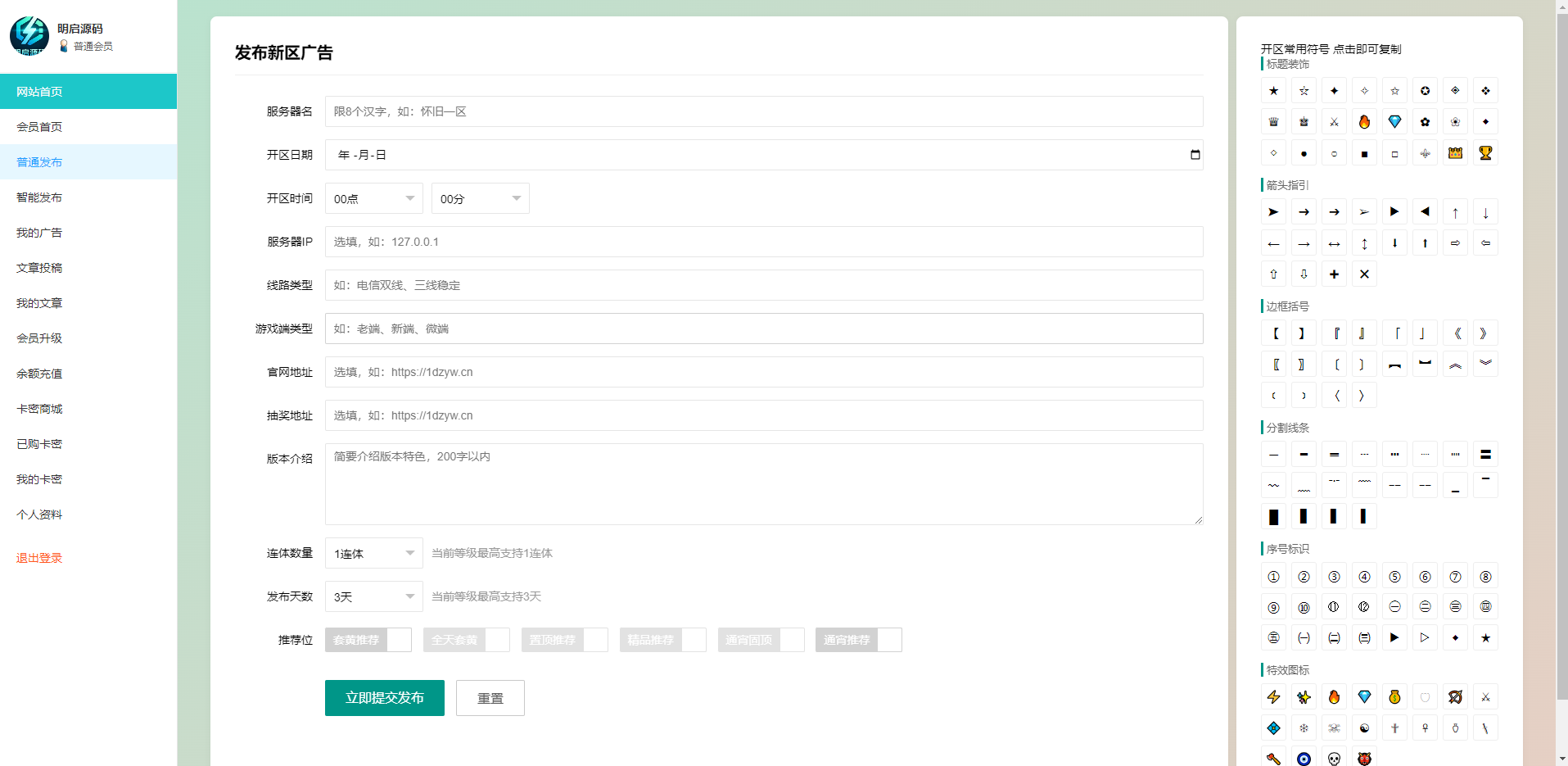Copy the golden trophy symbol
1568x766 pixels.
(1485, 153)
